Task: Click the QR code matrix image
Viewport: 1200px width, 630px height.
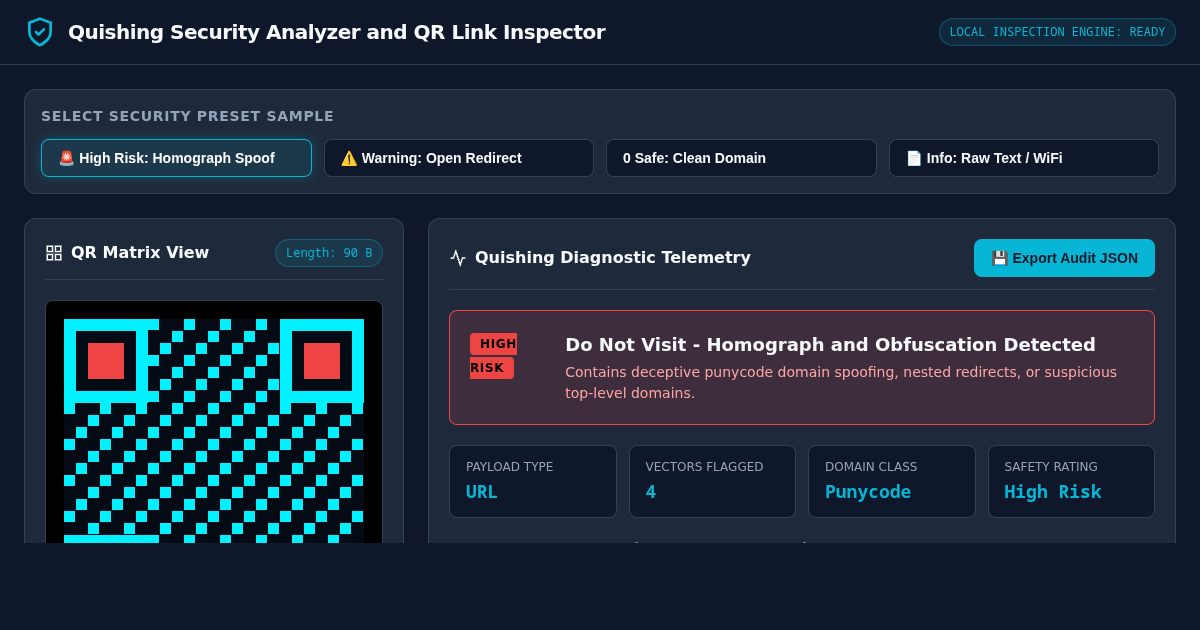Action: (214, 422)
